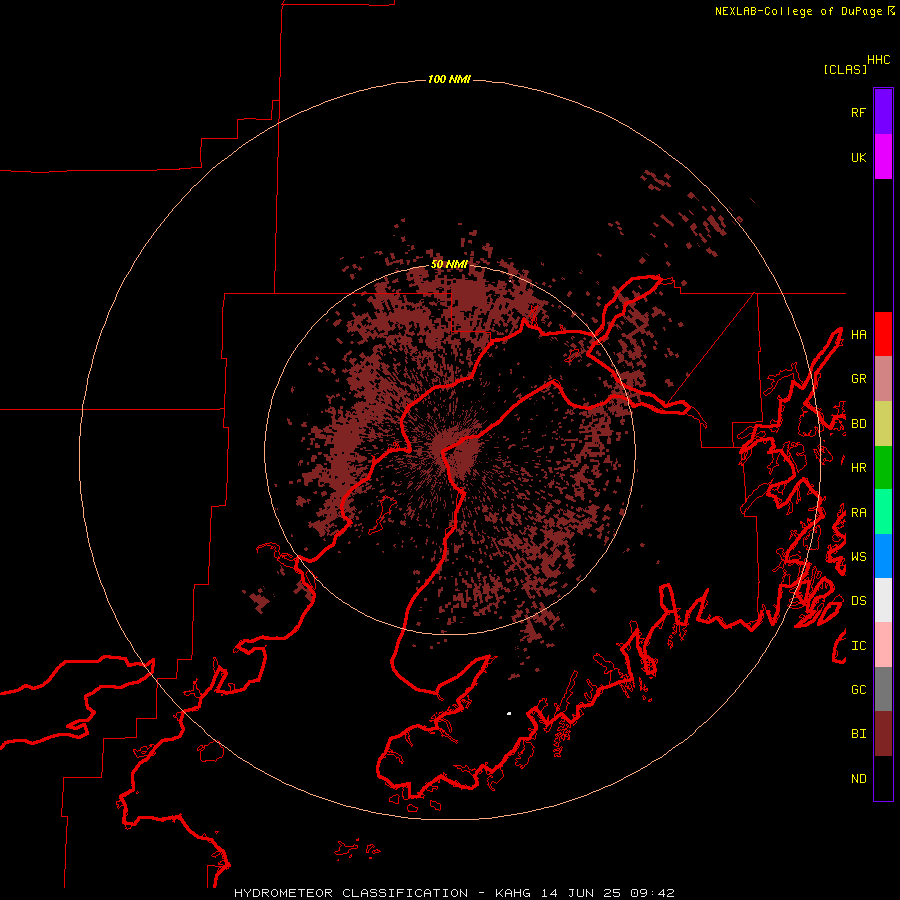
Task: Click the UK magenta legend swatch
Action: tap(883, 157)
